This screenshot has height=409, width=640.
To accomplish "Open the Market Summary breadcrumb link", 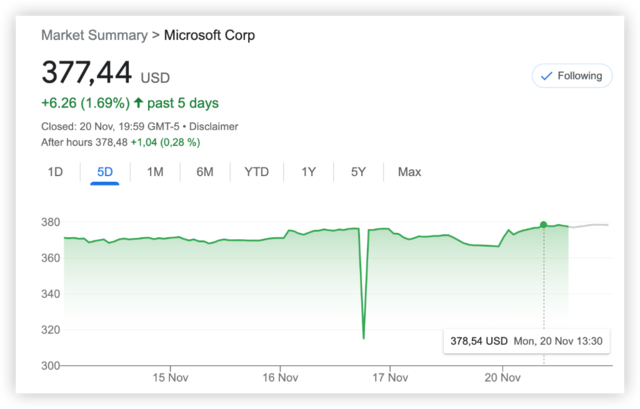I will [93, 36].
